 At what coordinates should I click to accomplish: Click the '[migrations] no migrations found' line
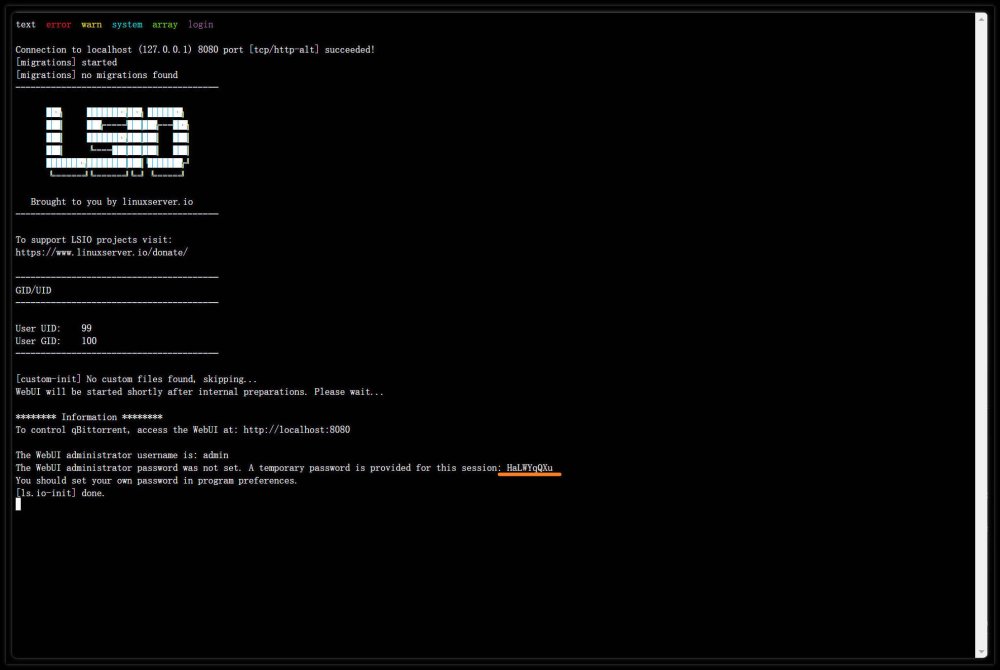tap(97, 75)
